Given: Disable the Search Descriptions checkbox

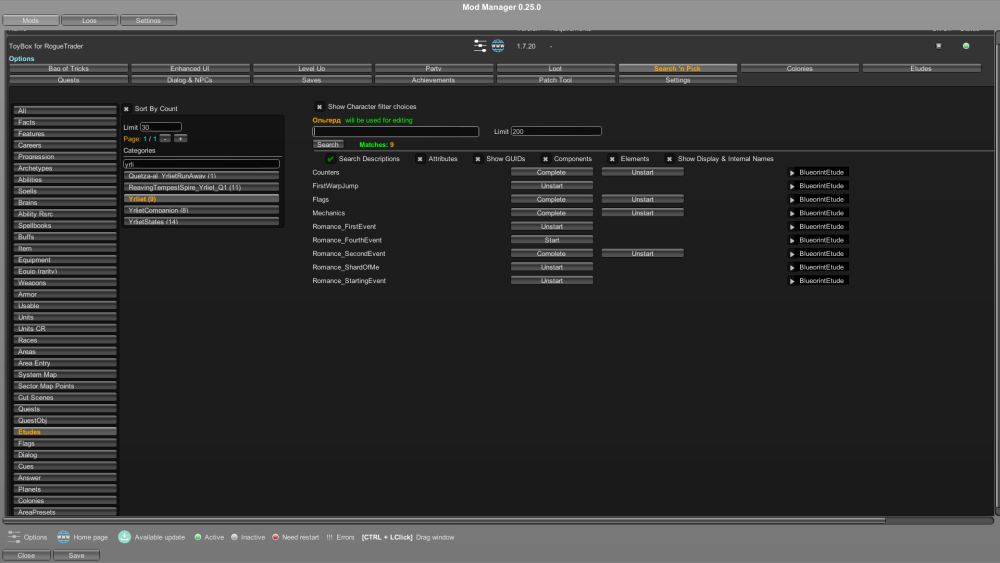Looking at the screenshot, I should pyautogui.click(x=331, y=159).
